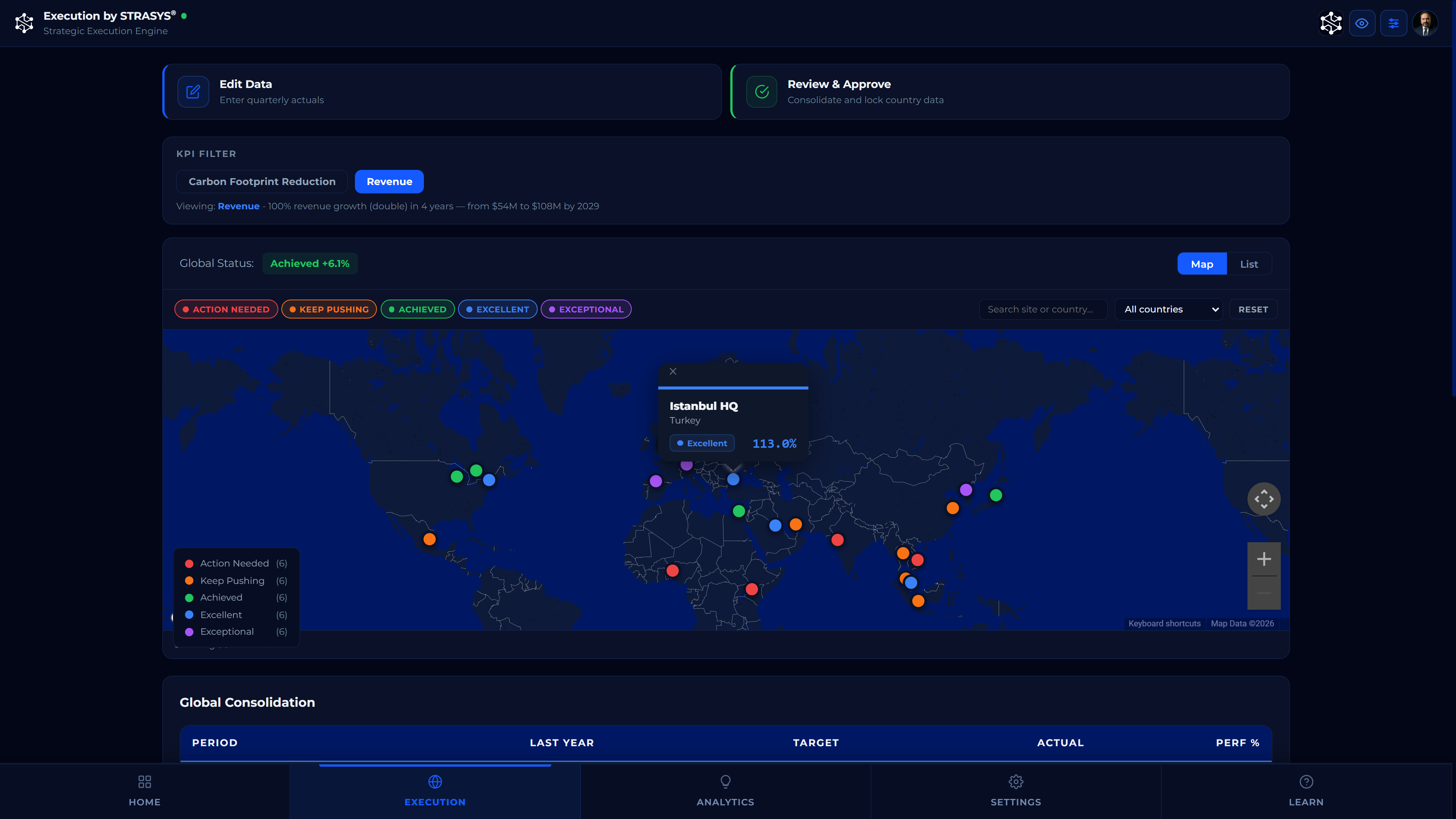Close the Istanbul HQ popup
Screen dimensions: 1456x819
point(673,371)
